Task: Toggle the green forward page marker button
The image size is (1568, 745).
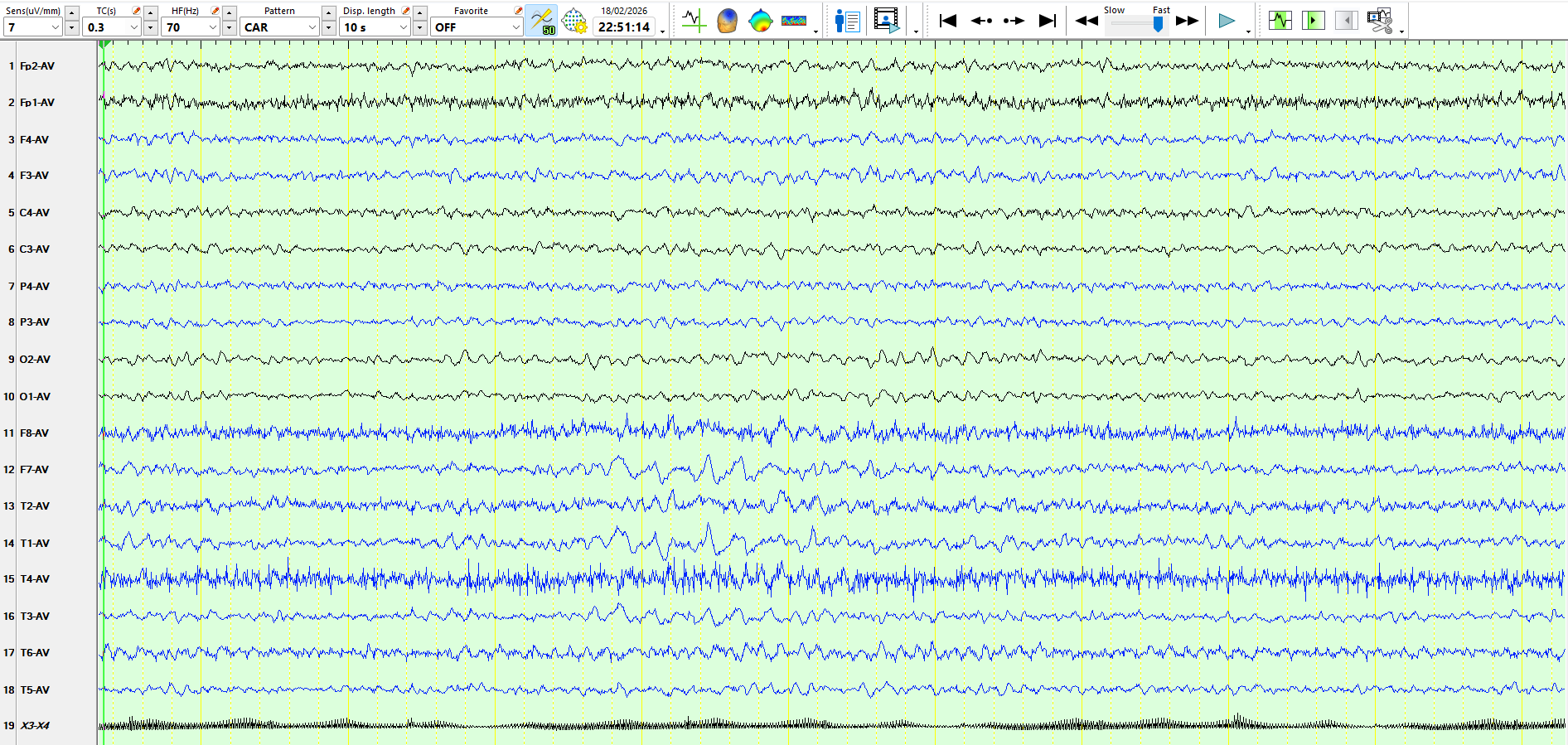Action: point(1313,21)
